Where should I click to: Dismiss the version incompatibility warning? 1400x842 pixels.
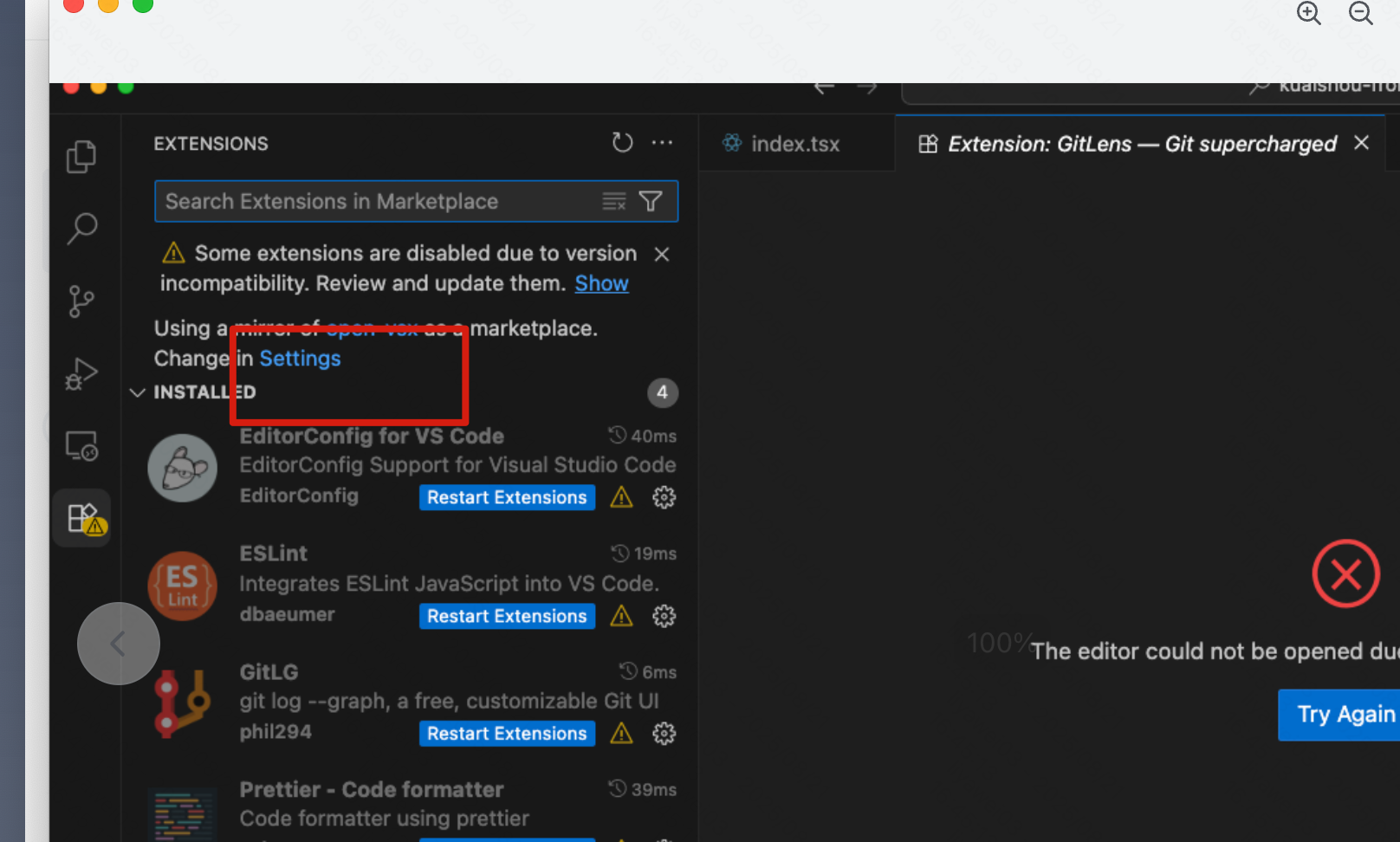(662, 254)
